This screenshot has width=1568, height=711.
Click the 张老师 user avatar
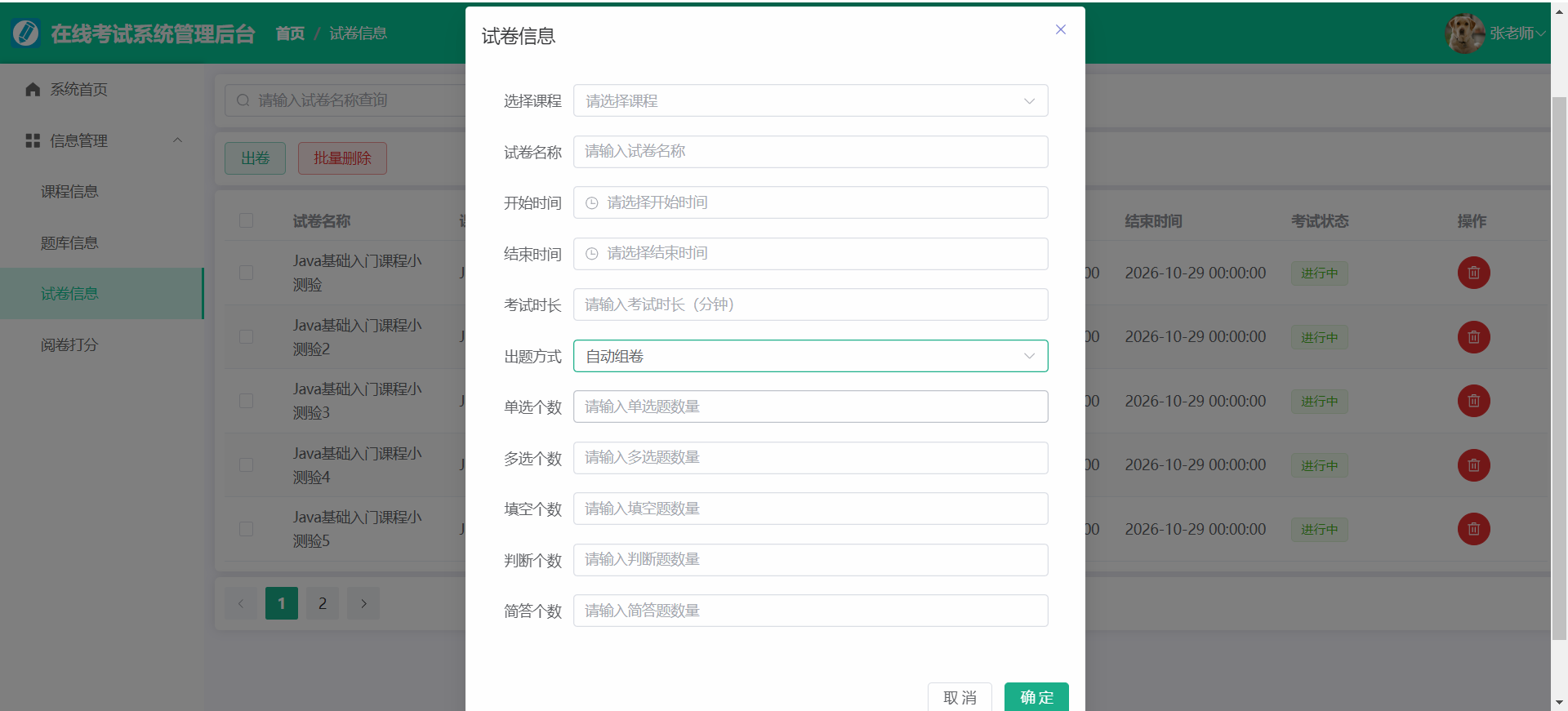tap(1464, 33)
